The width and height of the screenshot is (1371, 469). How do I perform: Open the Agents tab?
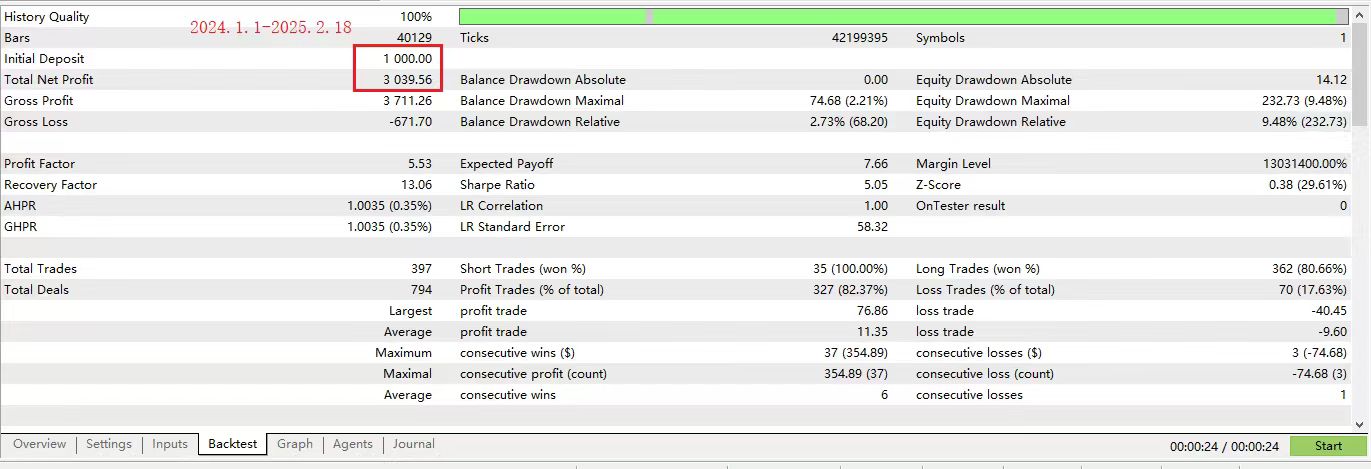[x=353, y=444]
